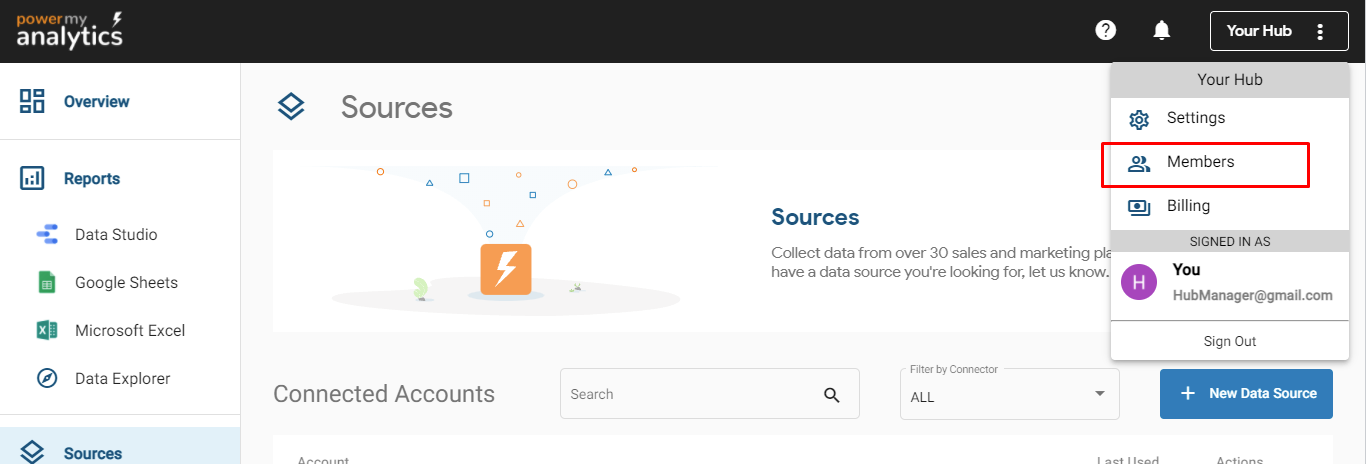This screenshot has width=1366, height=464.
Task: Click the Power My Analytics logo
Action: (x=69, y=30)
